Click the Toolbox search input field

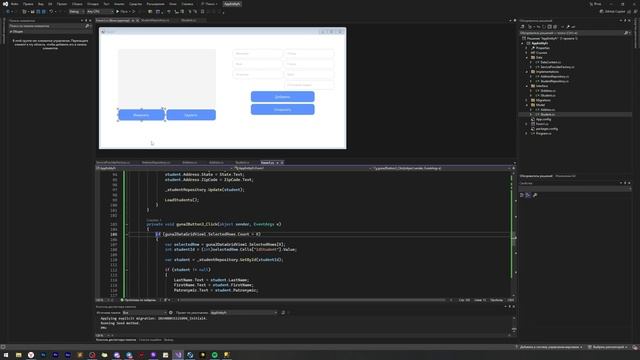pyautogui.click(x=49, y=26)
